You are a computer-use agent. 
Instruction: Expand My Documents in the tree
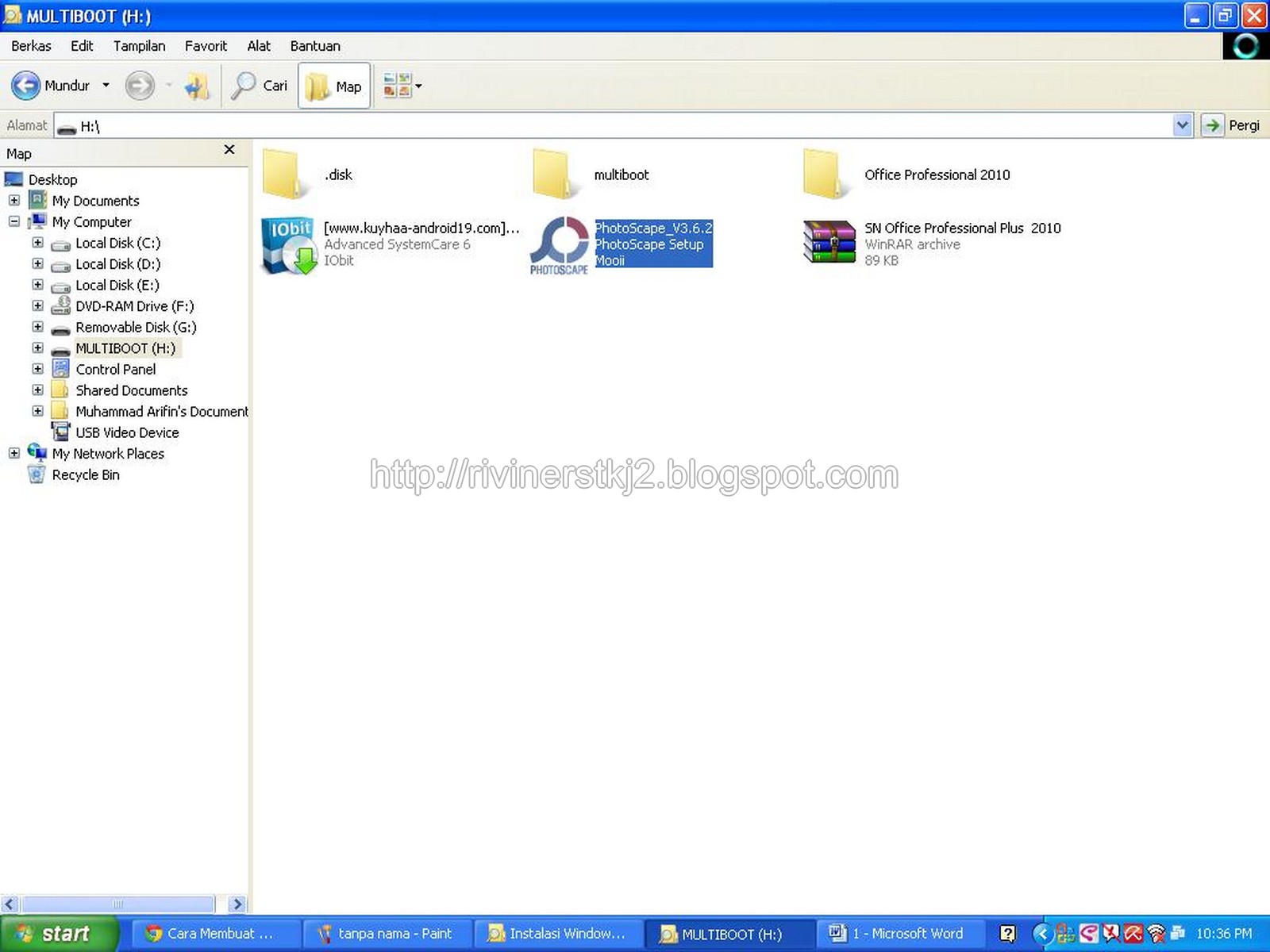tap(14, 200)
